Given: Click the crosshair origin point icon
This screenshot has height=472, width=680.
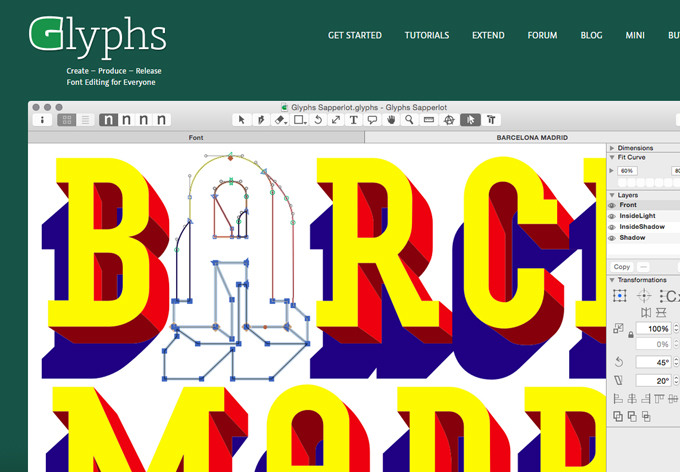Looking at the screenshot, I should point(644,296).
